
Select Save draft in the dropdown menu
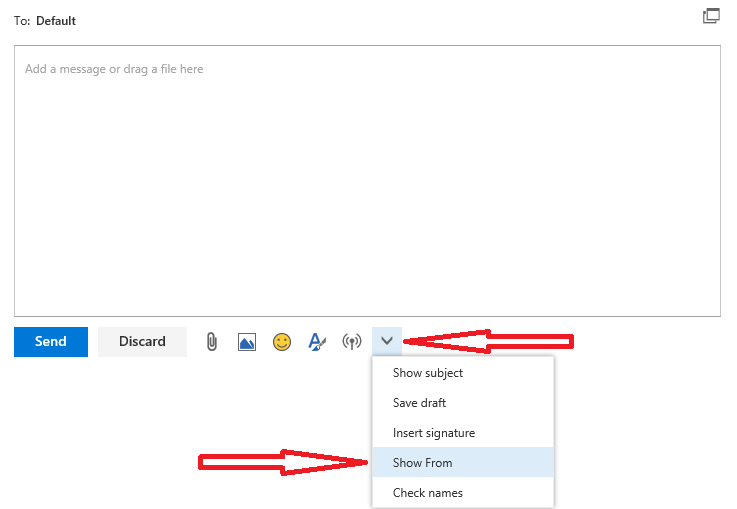point(419,403)
